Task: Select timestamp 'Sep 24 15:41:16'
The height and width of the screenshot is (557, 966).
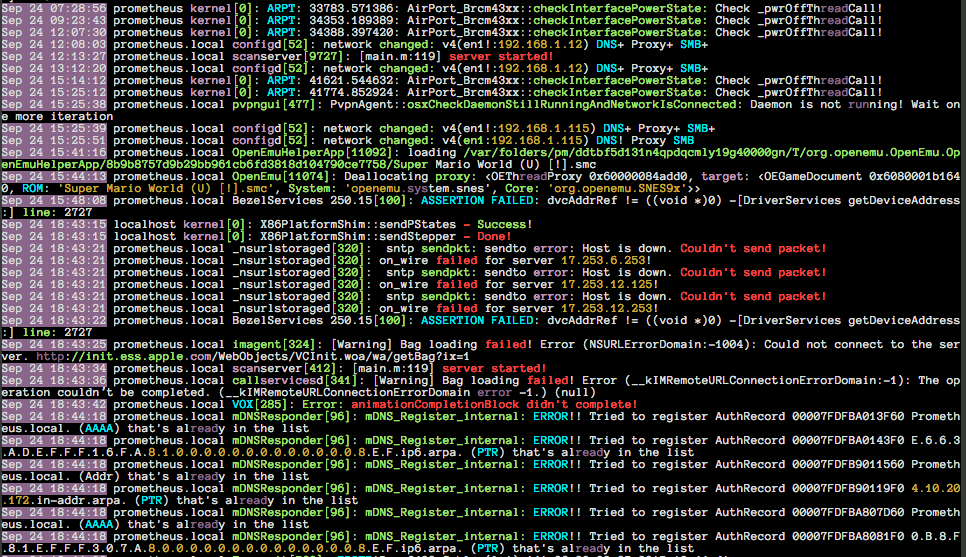Action: [x=54, y=153]
